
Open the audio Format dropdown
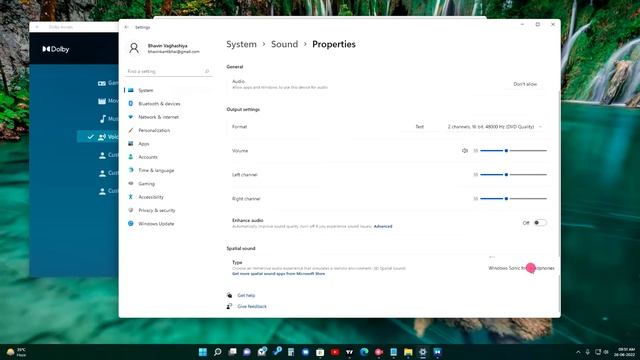tap(494, 127)
